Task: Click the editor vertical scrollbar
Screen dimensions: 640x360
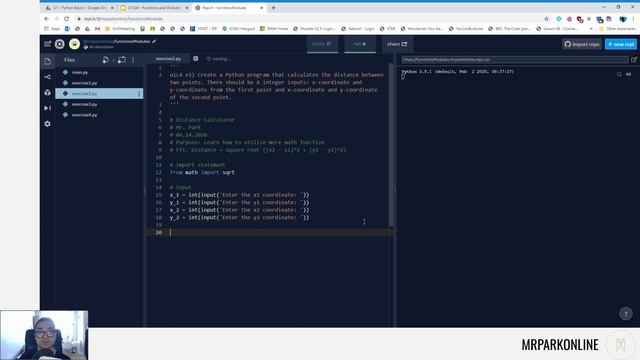Action: pos(391,144)
